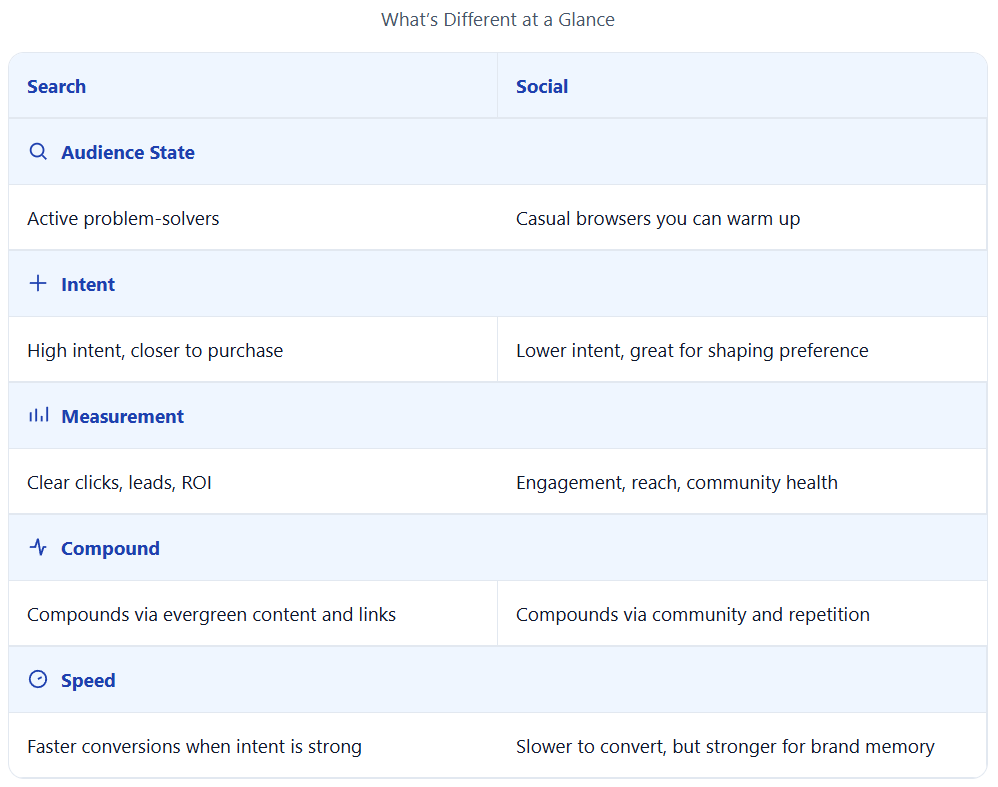The height and width of the screenshot is (787, 998).
Task: Click the Intent section label
Action: (x=88, y=285)
